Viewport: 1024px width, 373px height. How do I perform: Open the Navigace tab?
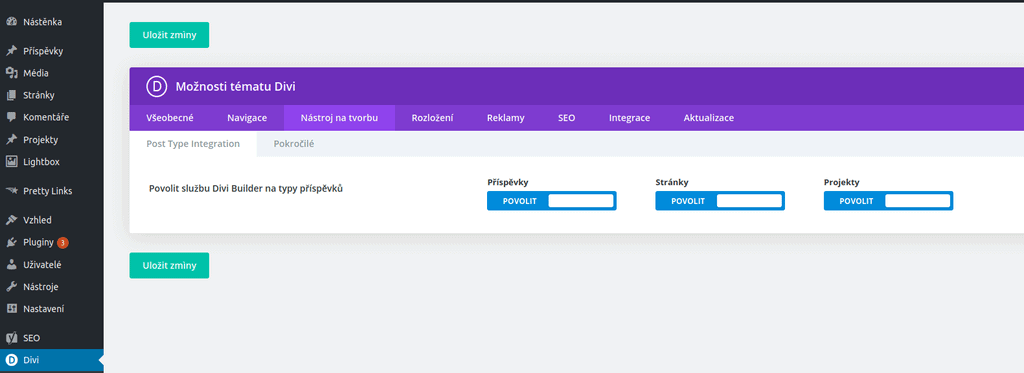tap(247, 118)
